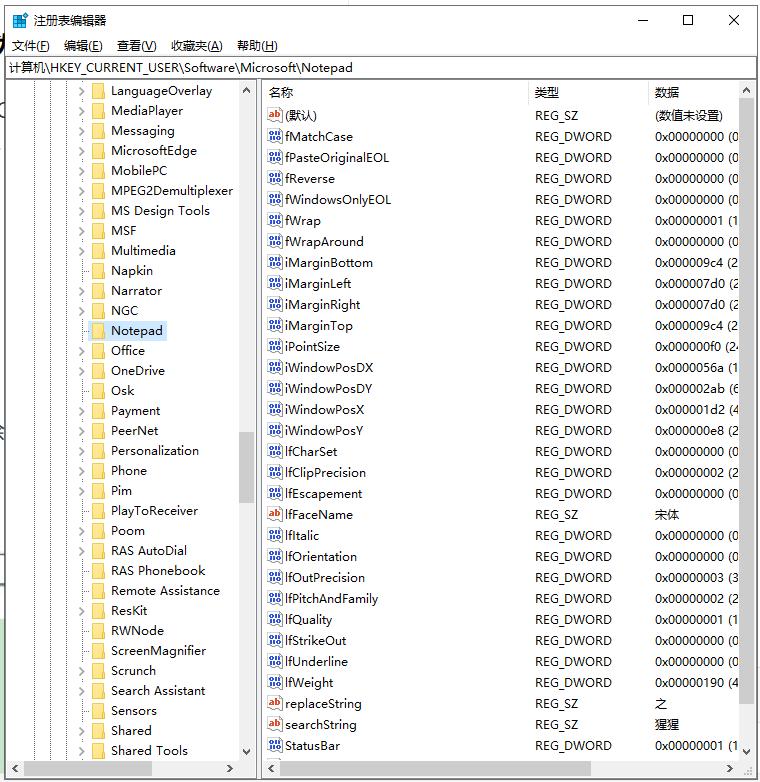Click the tree pane scroll down arrow

[246, 751]
